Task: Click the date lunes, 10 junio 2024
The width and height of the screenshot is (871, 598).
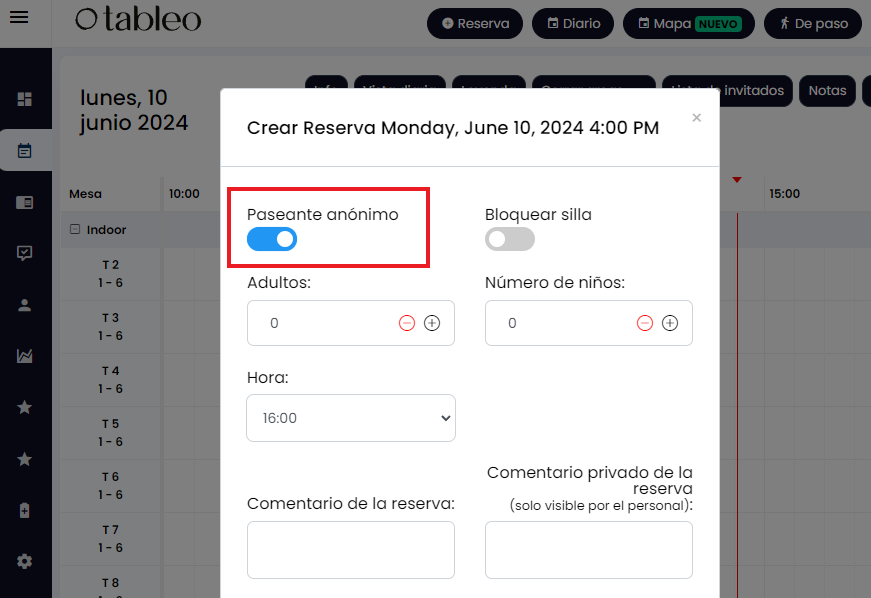Action: (134, 110)
